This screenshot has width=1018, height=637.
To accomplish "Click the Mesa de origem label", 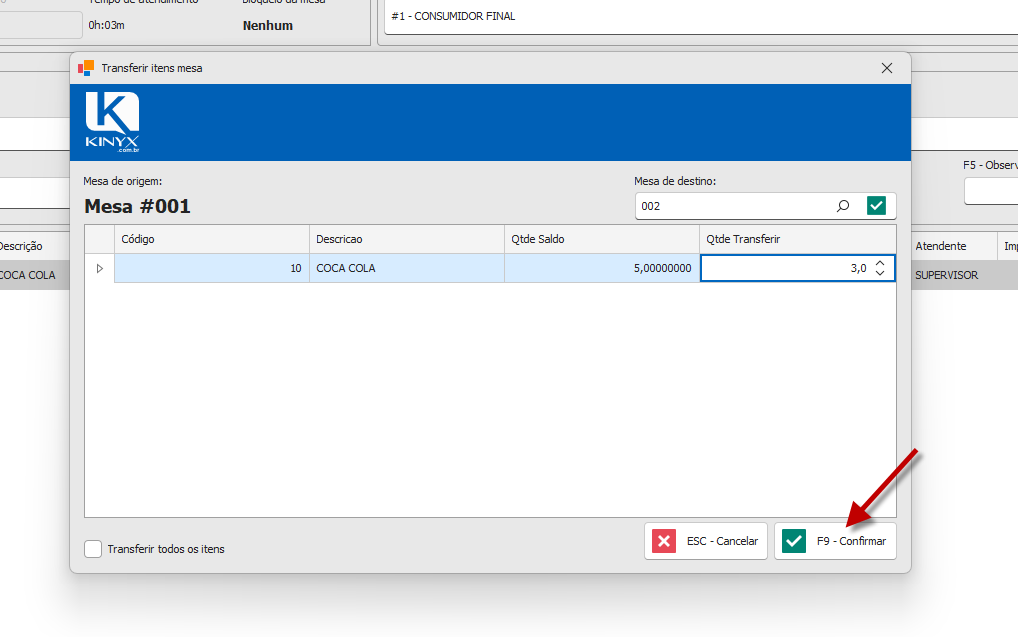I will (x=123, y=181).
